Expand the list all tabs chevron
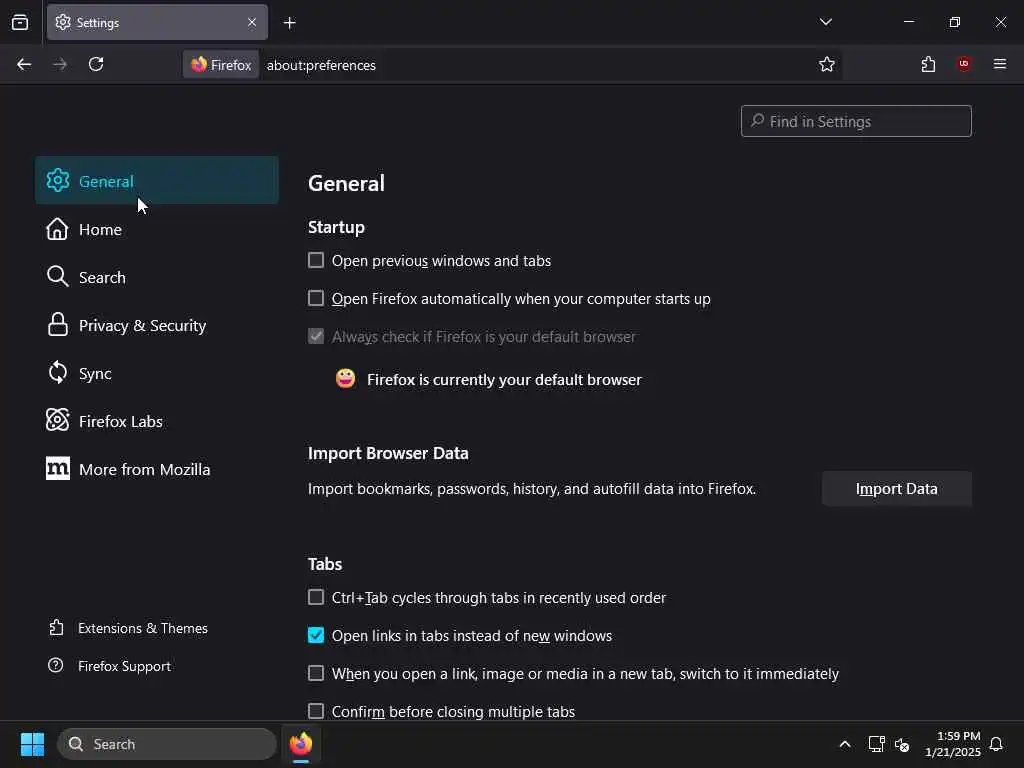The height and width of the screenshot is (768, 1024). 825,22
